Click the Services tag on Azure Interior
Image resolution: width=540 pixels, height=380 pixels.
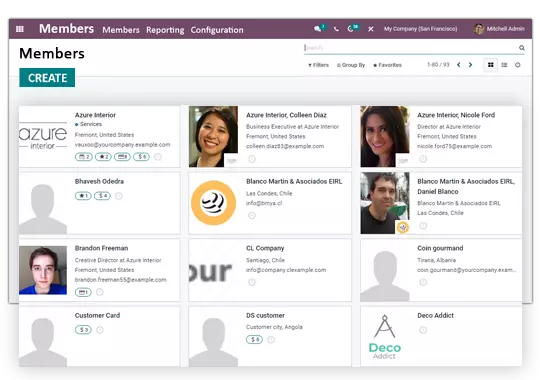coord(89,124)
